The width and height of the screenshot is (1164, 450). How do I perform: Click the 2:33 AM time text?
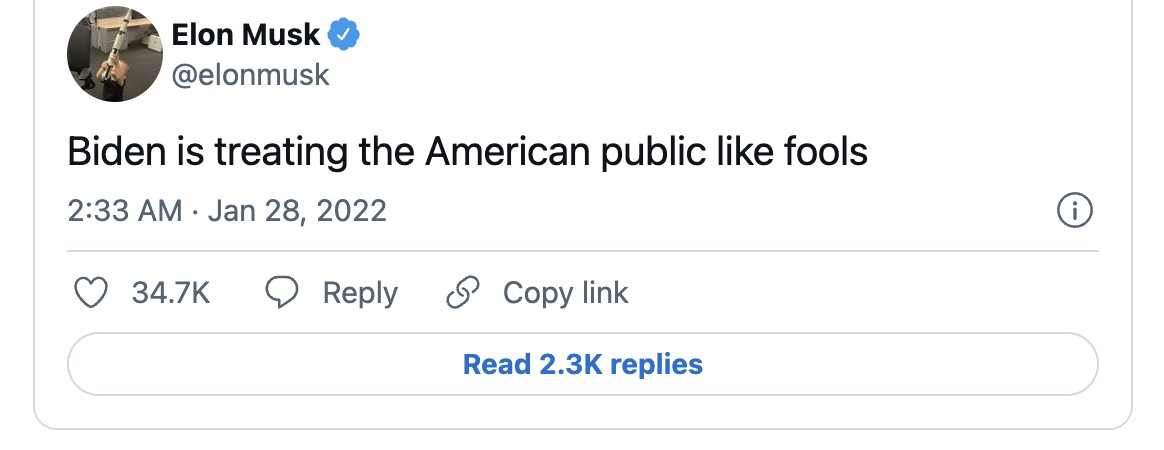tap(125, 211)
